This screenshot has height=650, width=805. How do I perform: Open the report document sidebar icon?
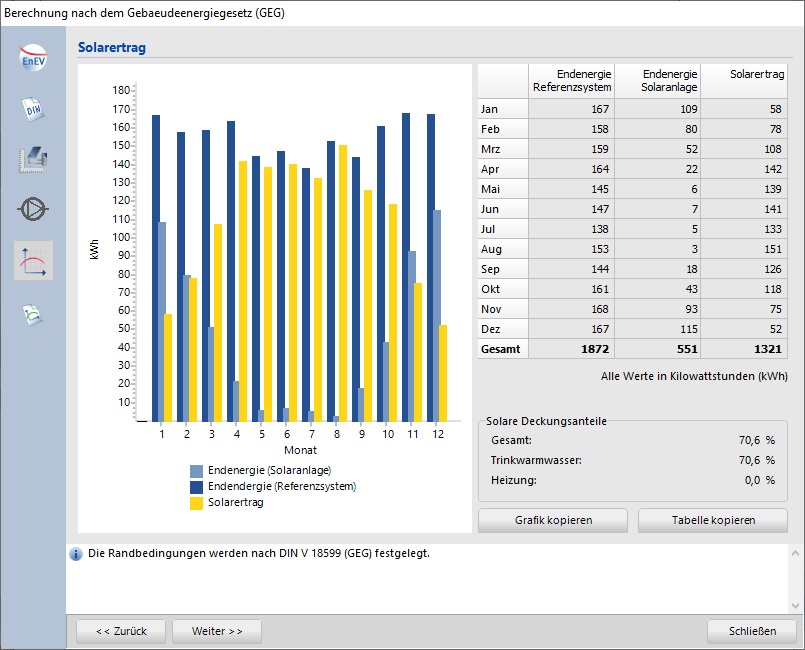[31, 313]
